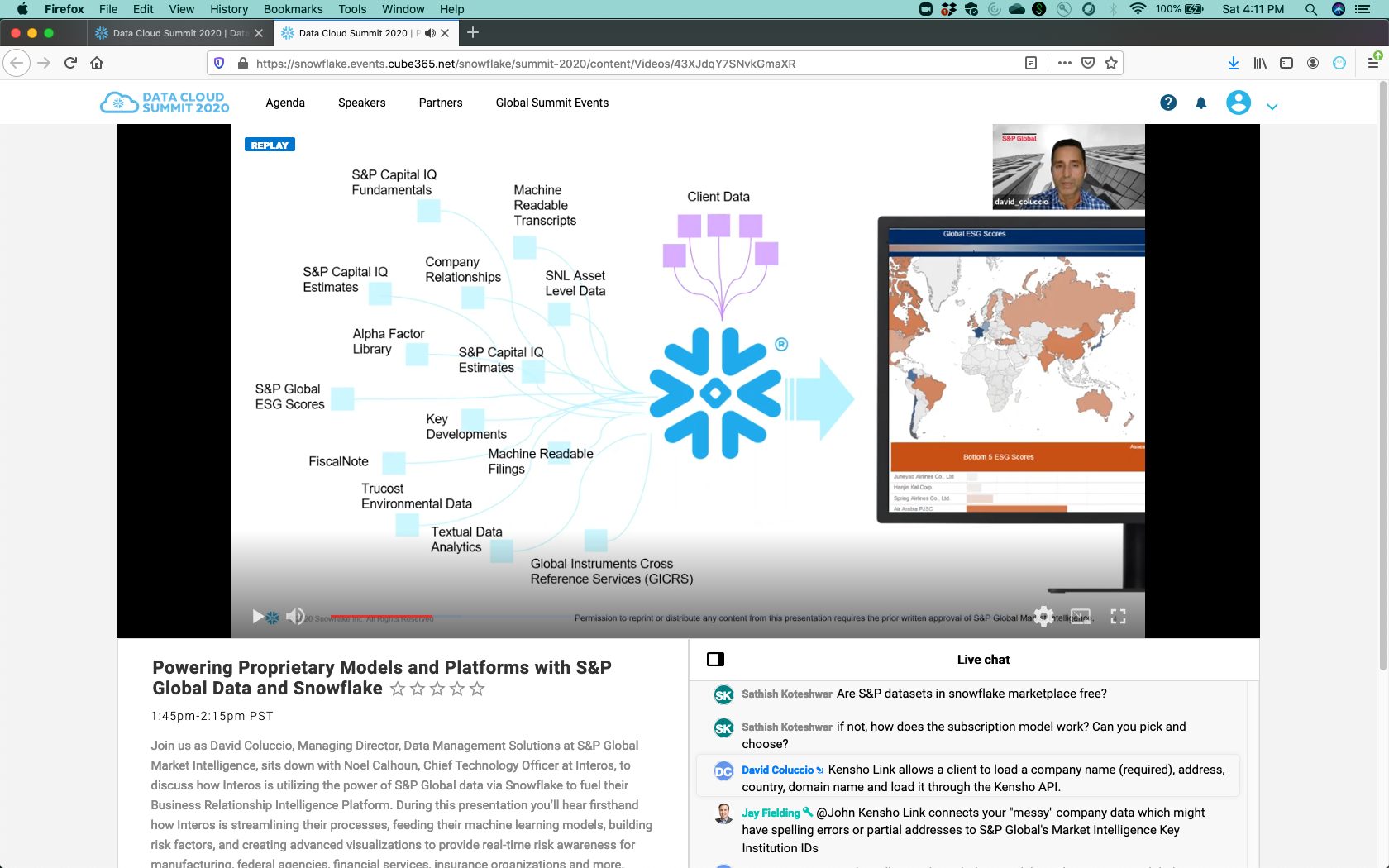This screenshot has width=1389, height=868.
Task: Reload the current page
Action: coord(70,63)
